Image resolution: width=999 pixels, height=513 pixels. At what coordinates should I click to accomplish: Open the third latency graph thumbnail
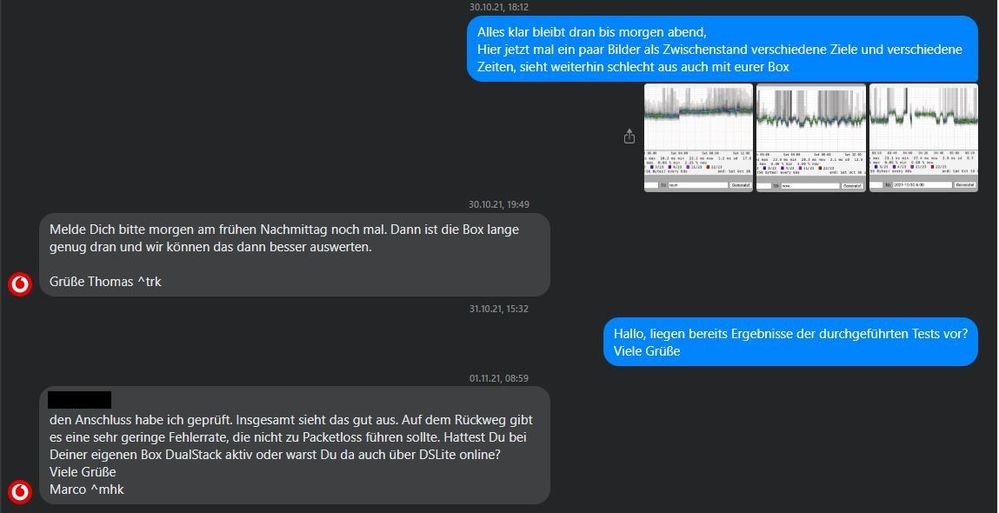(x=923, y=138)
